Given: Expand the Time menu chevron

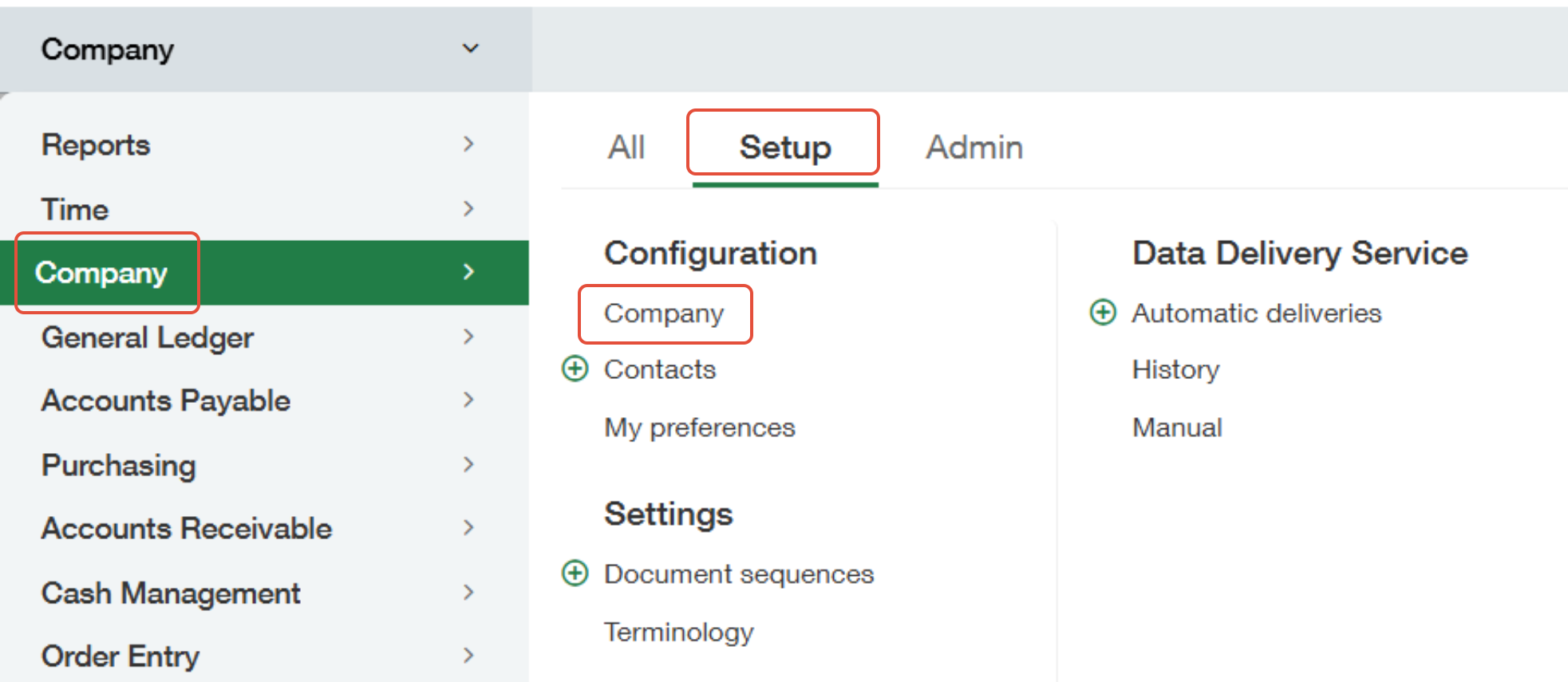Looking at the screenshot, I should pyautogui.click(x=468, y=209).
